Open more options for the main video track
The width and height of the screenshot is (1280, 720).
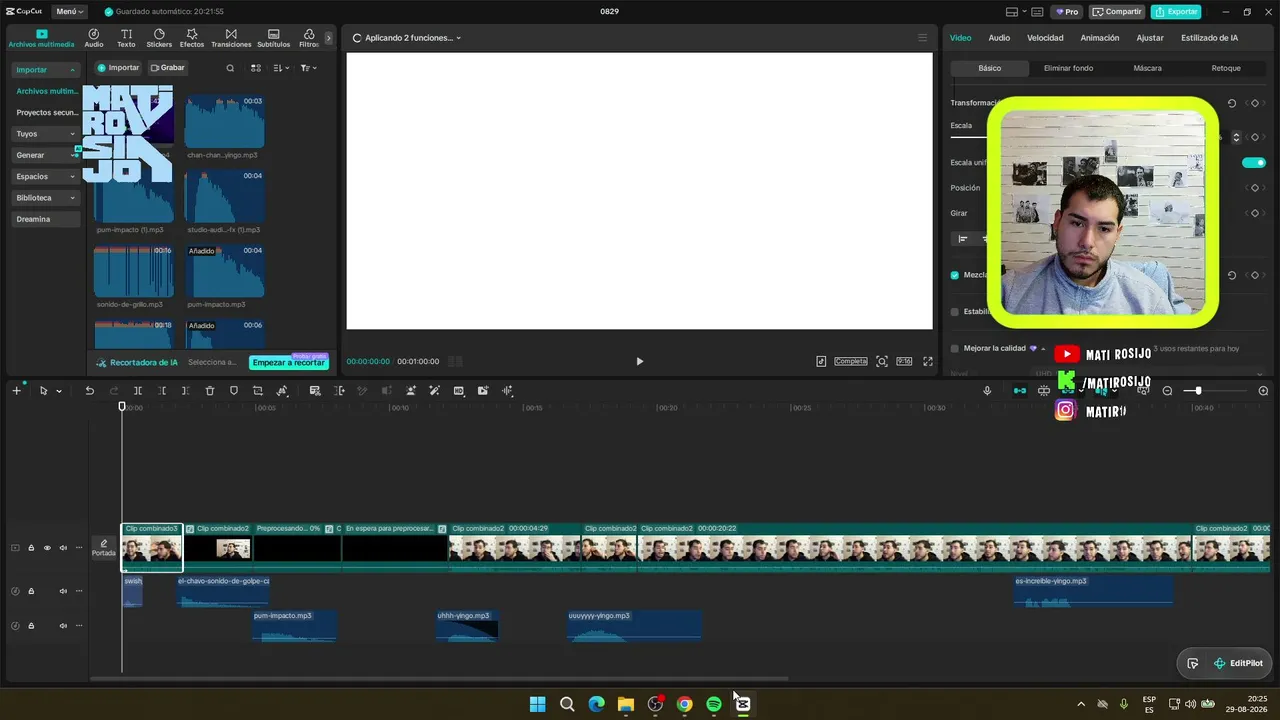[79, 548]
